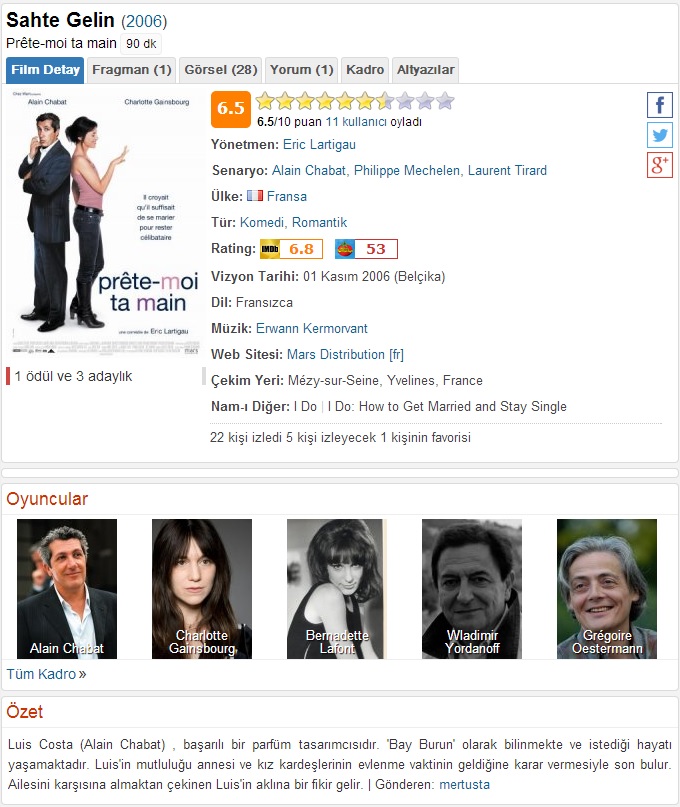Click the 11 kullanıcı voters link
This screenshot has width=680, height=807.
pos(356,122)
